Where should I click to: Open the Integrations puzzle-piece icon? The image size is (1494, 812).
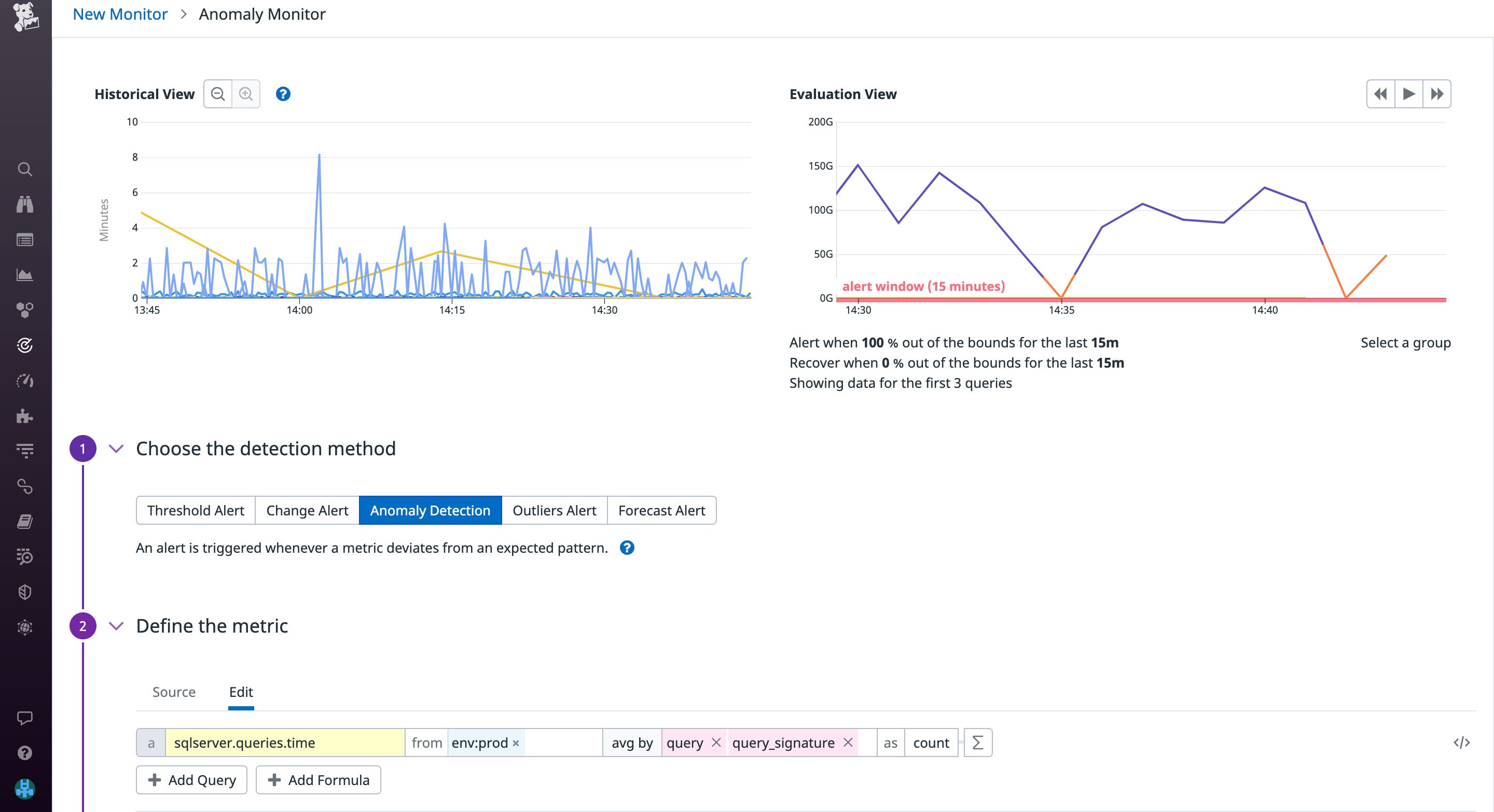(x=25, y=415)
